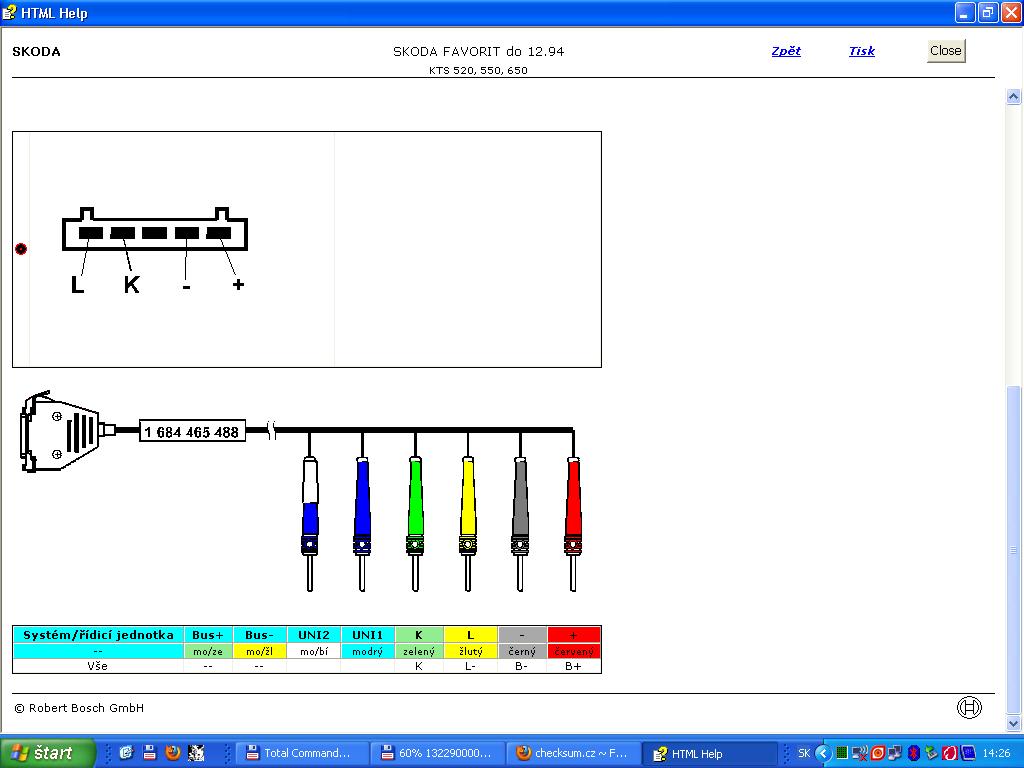Click the modrý color cell
Screen dimensions: 1024x768
pos(367,651)
